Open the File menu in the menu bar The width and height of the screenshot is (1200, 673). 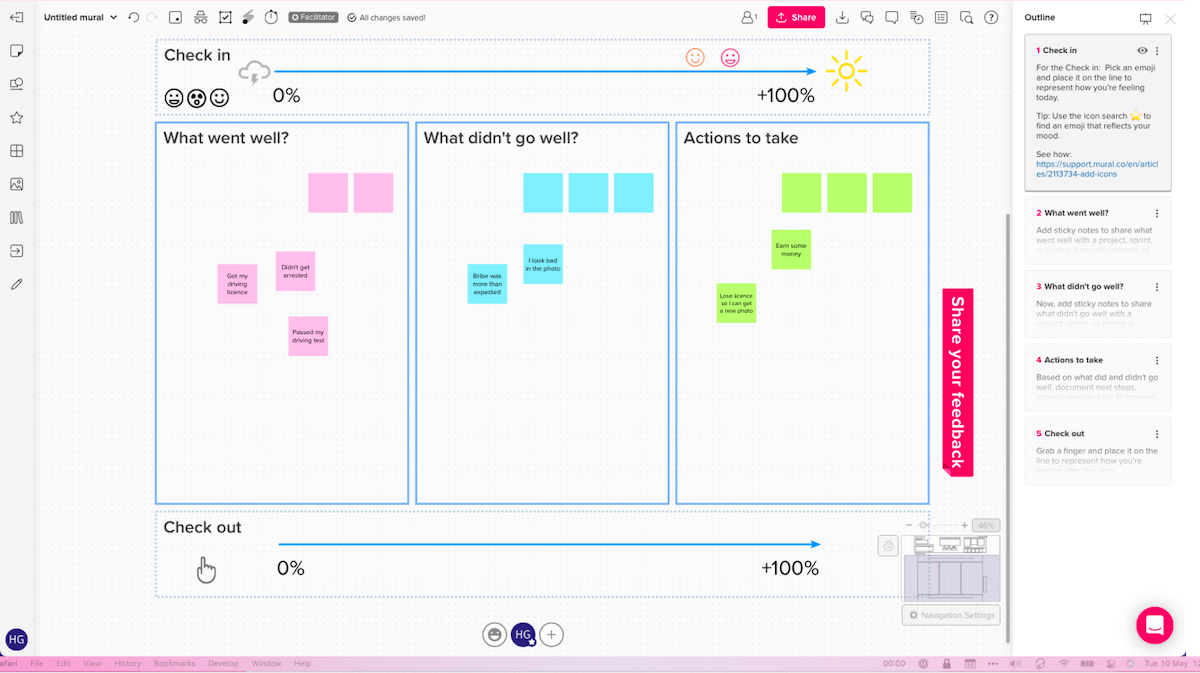37,663
